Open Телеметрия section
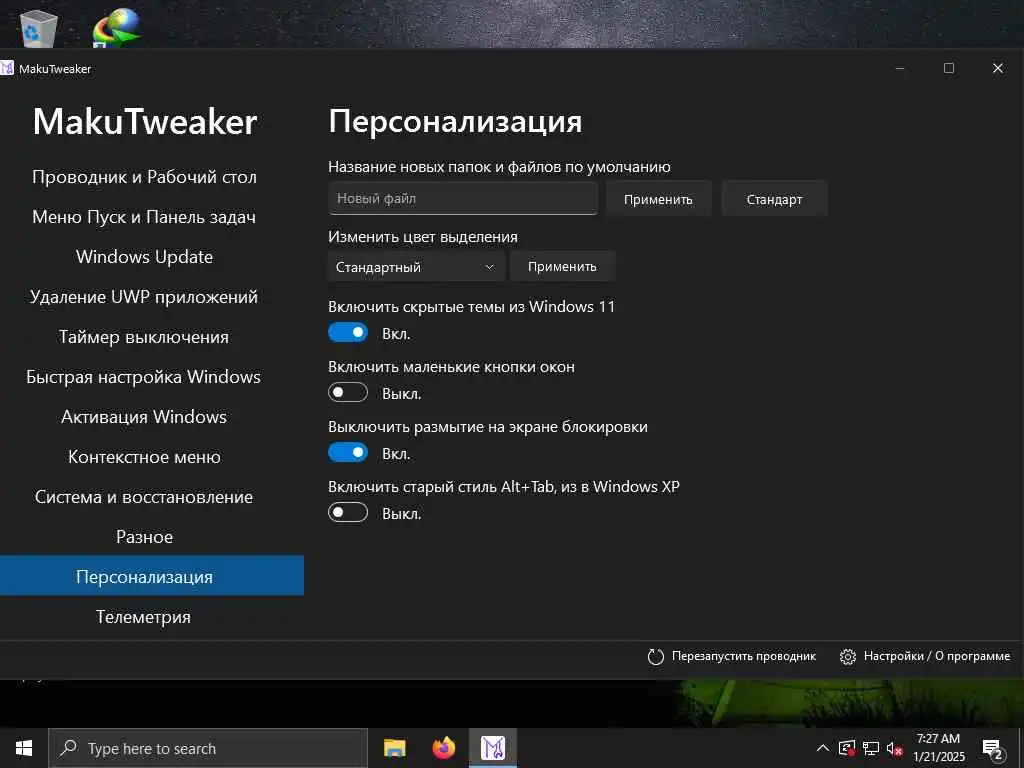 point(144,616)
